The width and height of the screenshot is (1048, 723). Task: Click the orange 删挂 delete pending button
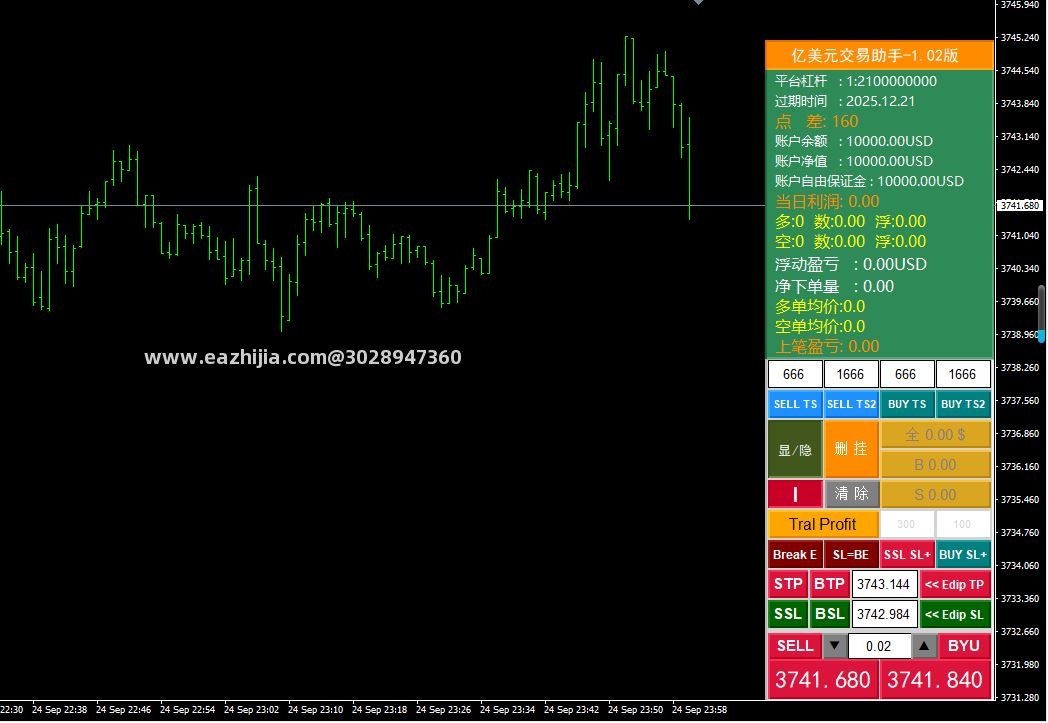click(851, 449)
